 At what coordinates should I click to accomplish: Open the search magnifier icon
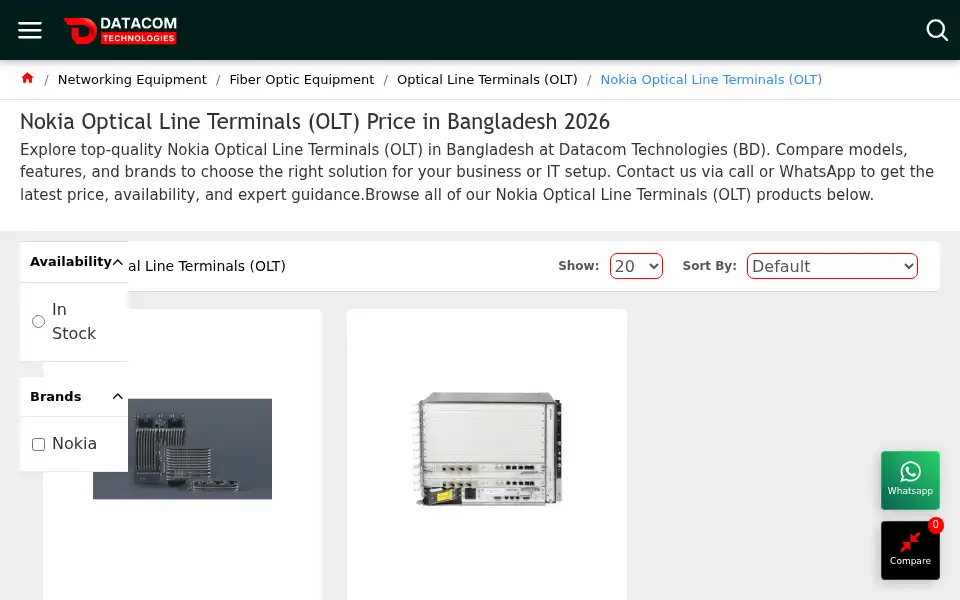point(937,30)
